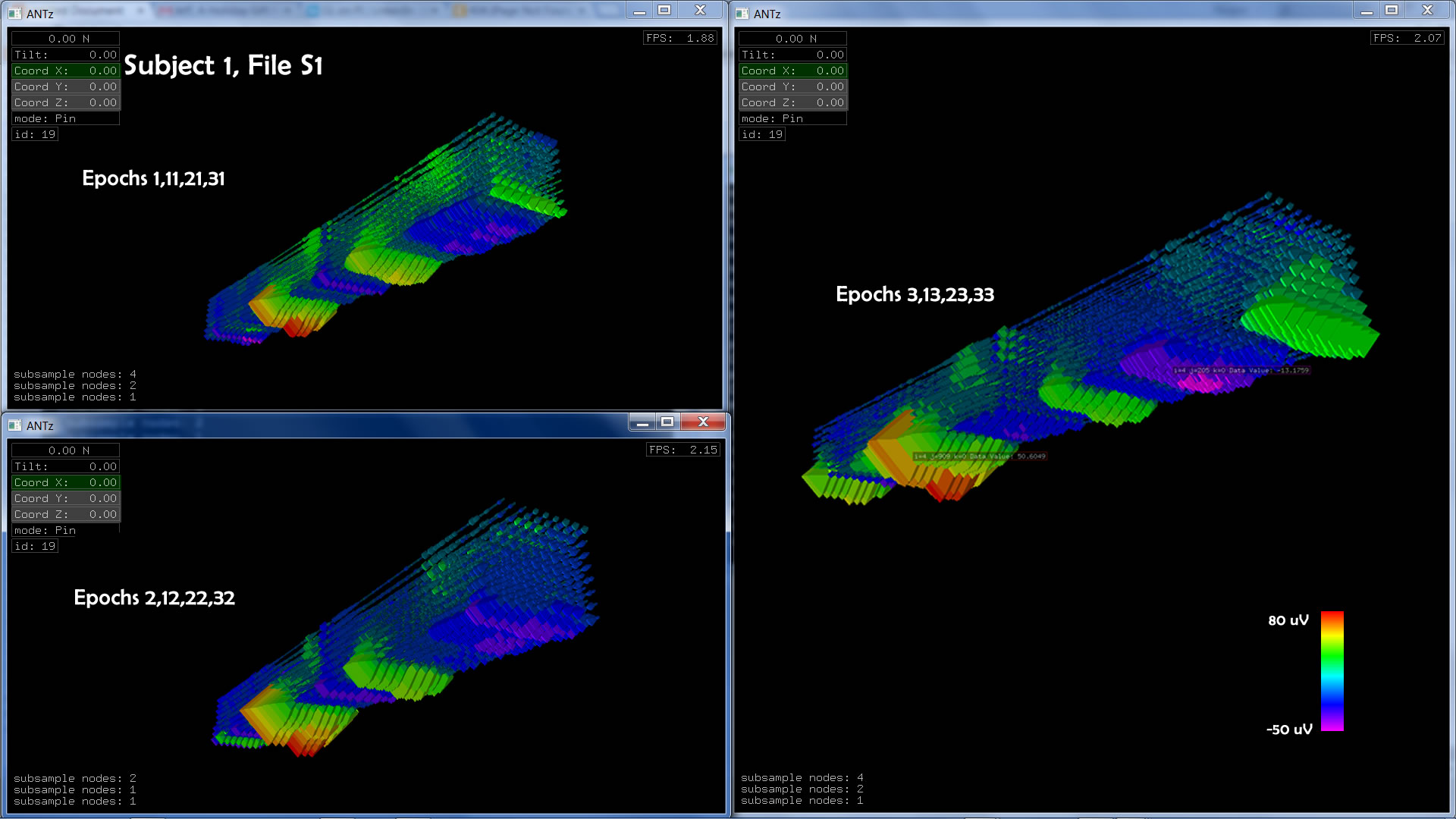
Task: Minimize the bottom-left ANTz window
Action: 642,422
